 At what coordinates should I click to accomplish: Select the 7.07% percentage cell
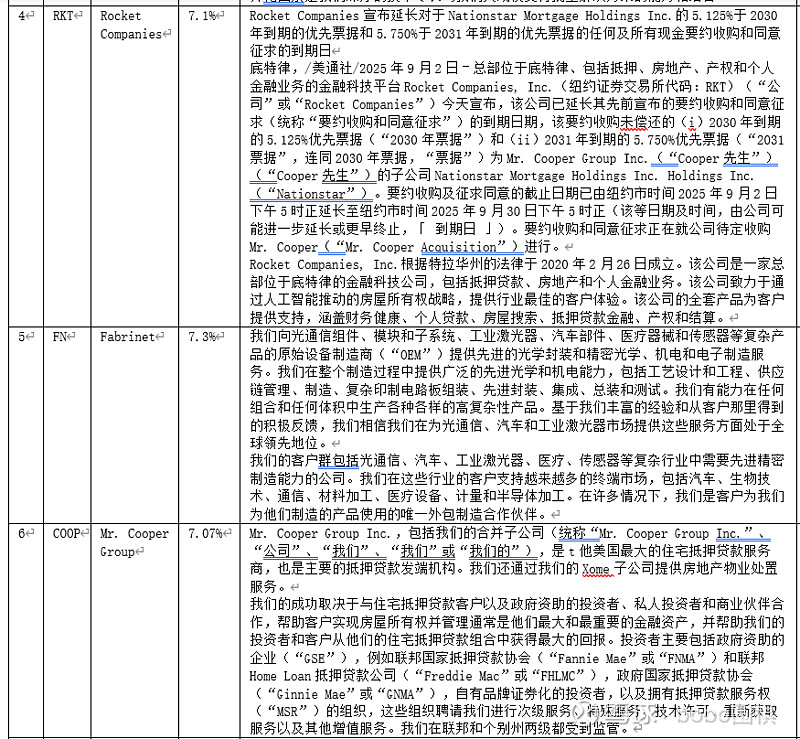[209, 630]
